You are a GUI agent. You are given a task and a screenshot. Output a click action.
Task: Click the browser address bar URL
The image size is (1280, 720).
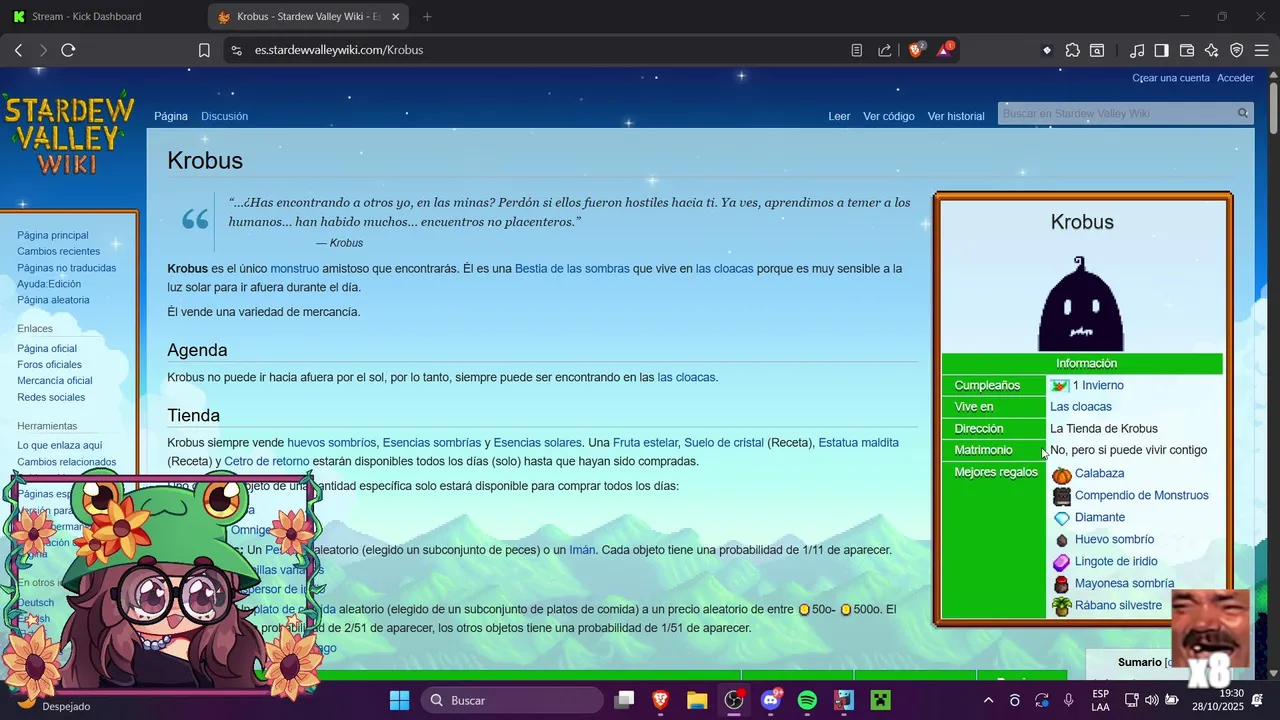(338, 50)
